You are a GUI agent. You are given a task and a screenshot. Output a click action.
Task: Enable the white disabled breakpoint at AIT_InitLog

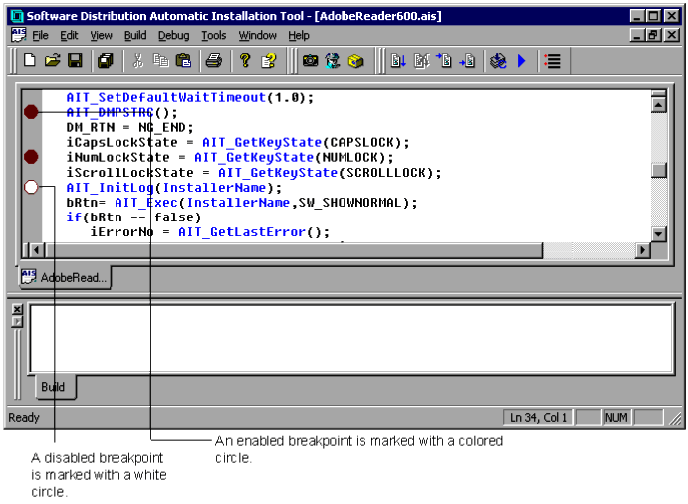pyautogui.click(x=31, y=187)
